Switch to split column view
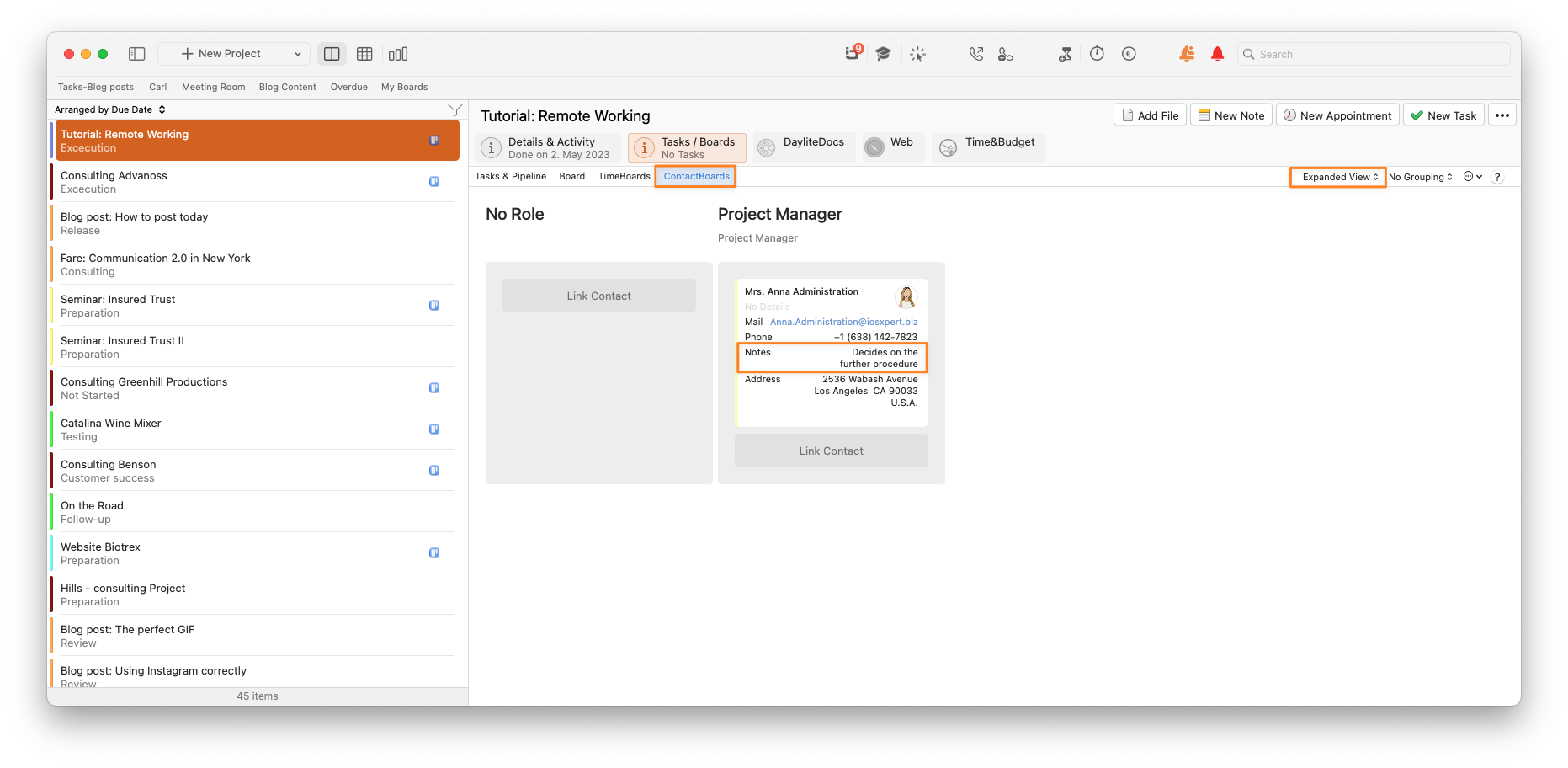The image size is (1568, 768). (x=332, y=54)
